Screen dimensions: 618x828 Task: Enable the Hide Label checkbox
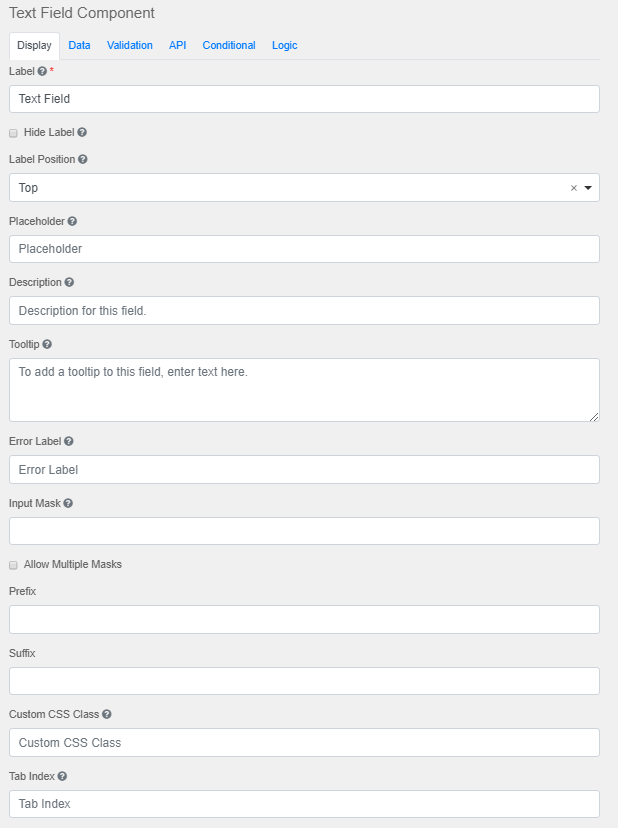click(x=14, y=133)
